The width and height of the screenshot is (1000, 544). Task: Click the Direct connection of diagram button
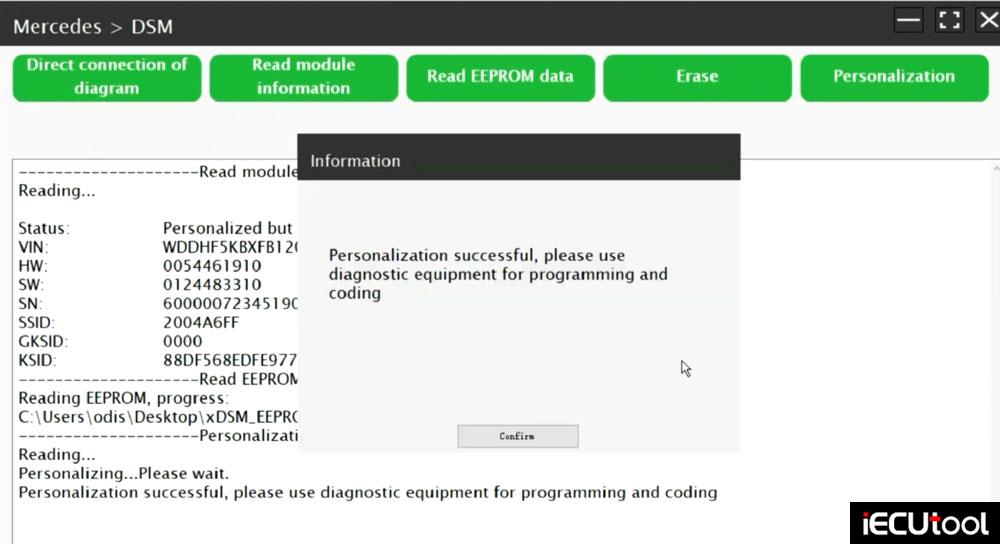[x=107, y=77]
